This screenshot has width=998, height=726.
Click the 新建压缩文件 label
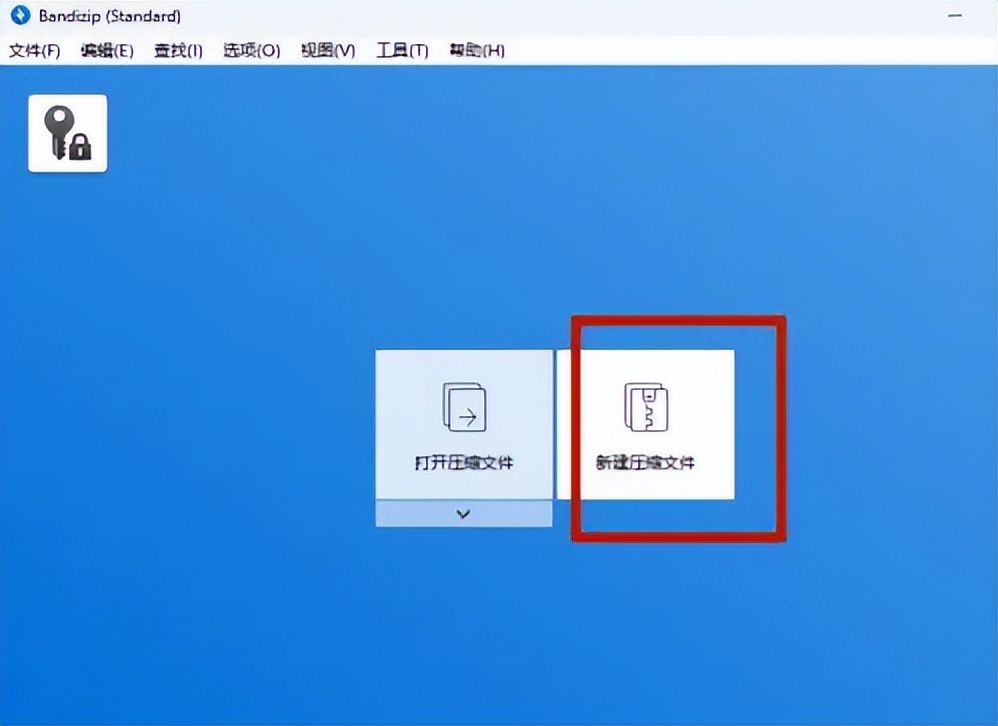pyautogui.click(x=645, y=463)
